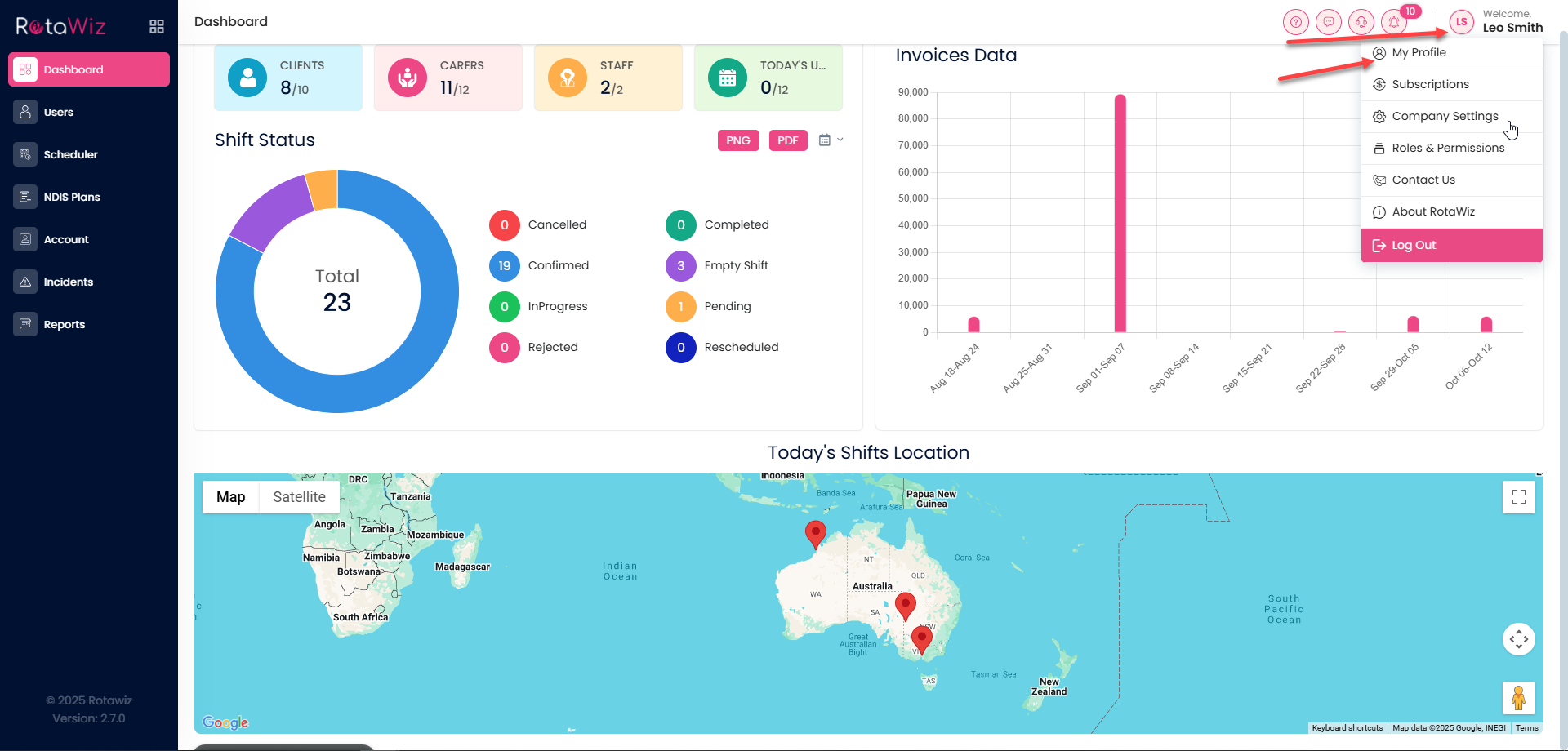Click the help question mark icon

(x=1295, y=22)
